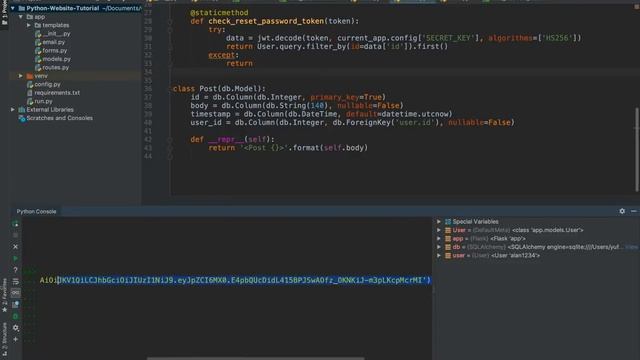Click 'user_id = db.Column' code line

pyautogui.click(x=352, y=122)
